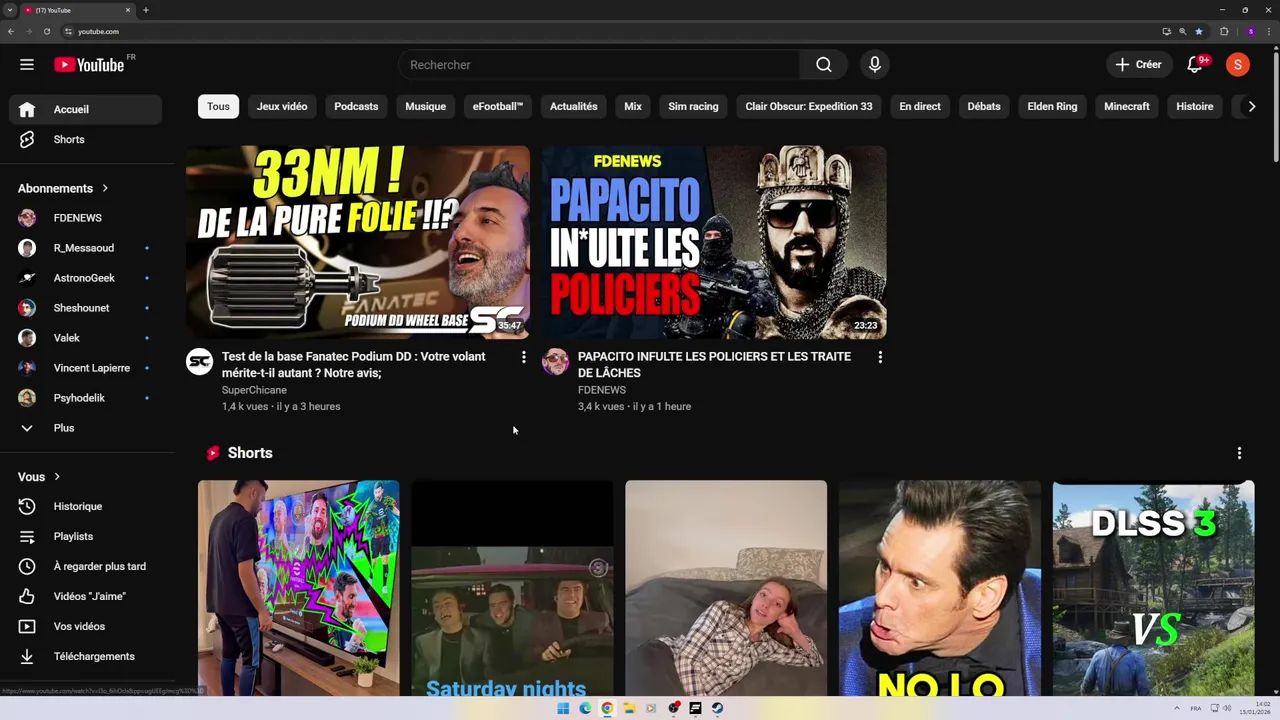Go to Accueil in sidebar
1280x720 pixels.
pos(85,109)
